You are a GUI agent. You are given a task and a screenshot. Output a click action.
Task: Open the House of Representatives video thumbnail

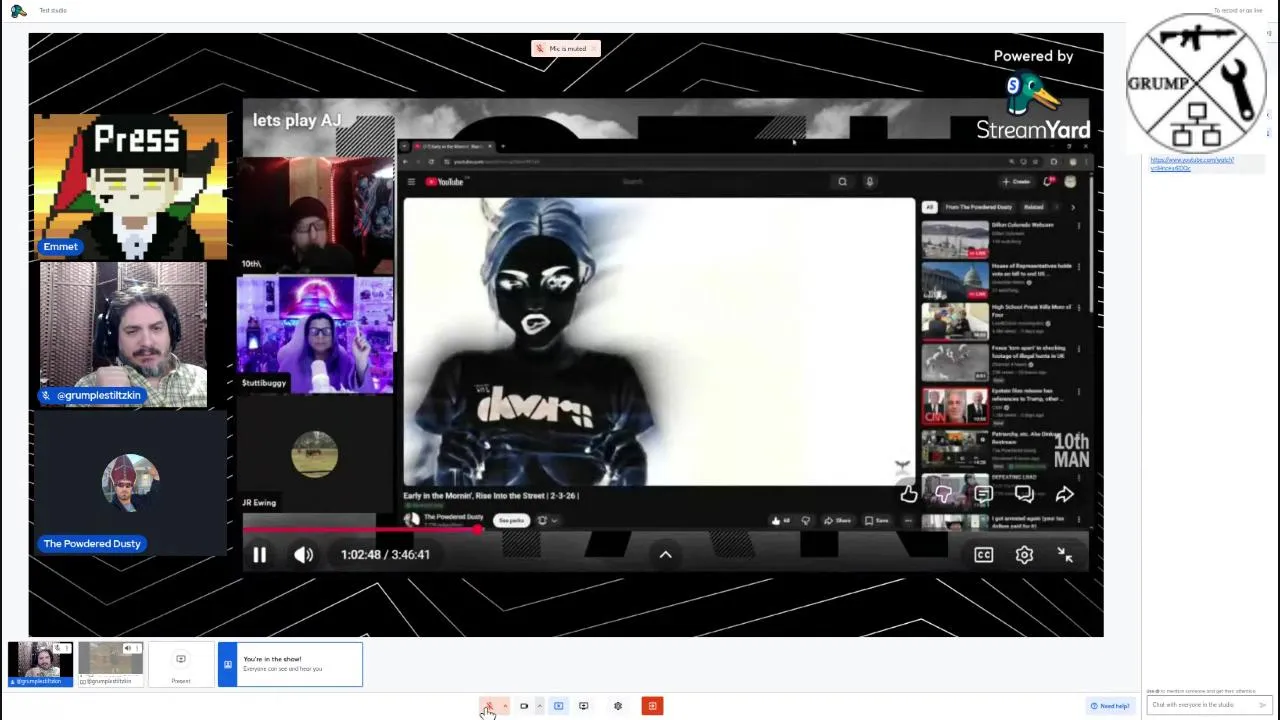tap(955, 280)
